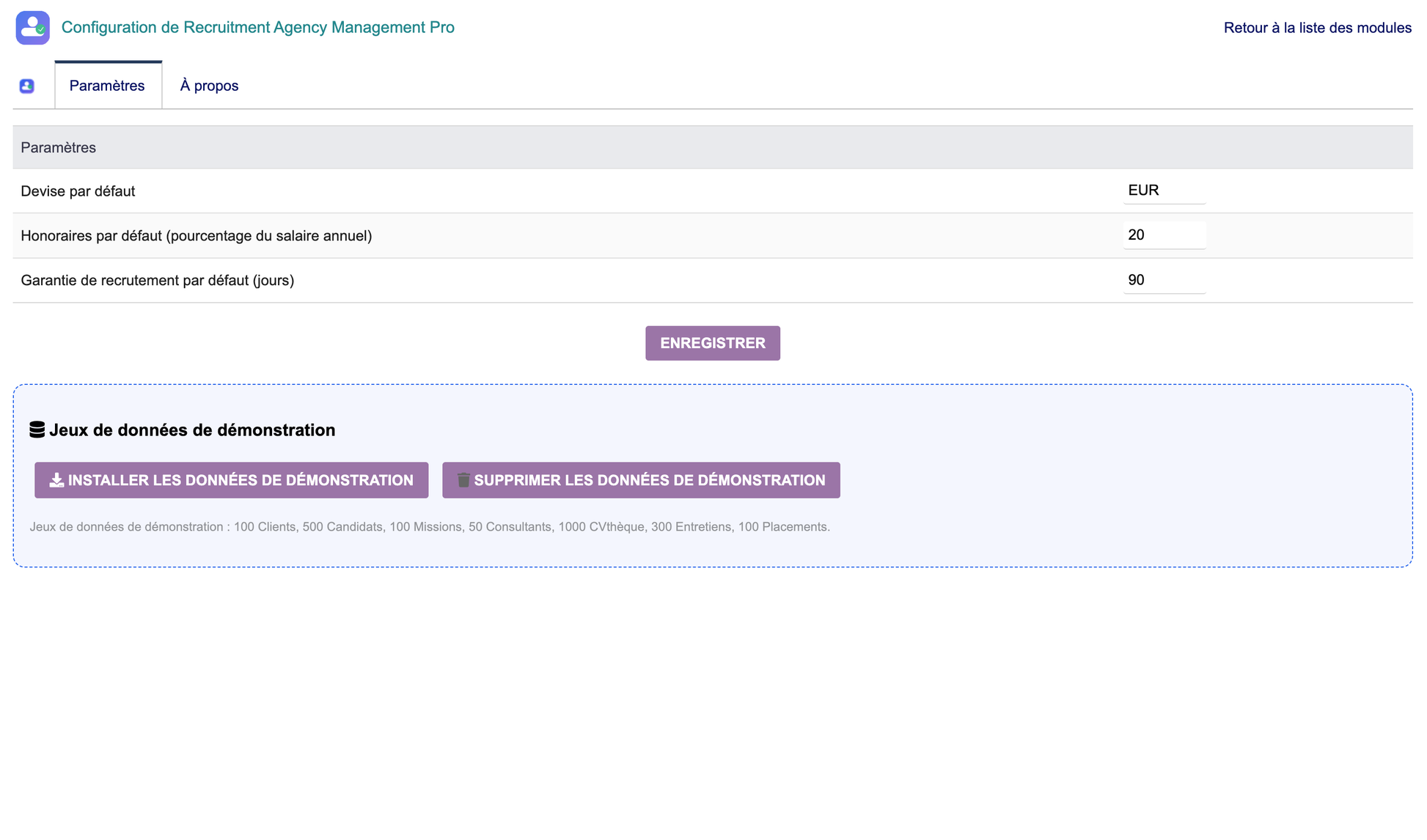Save settings with the ENREGISTRER button
The height and width of the screenshot is (840, 1427).
(x=712, y=343)
